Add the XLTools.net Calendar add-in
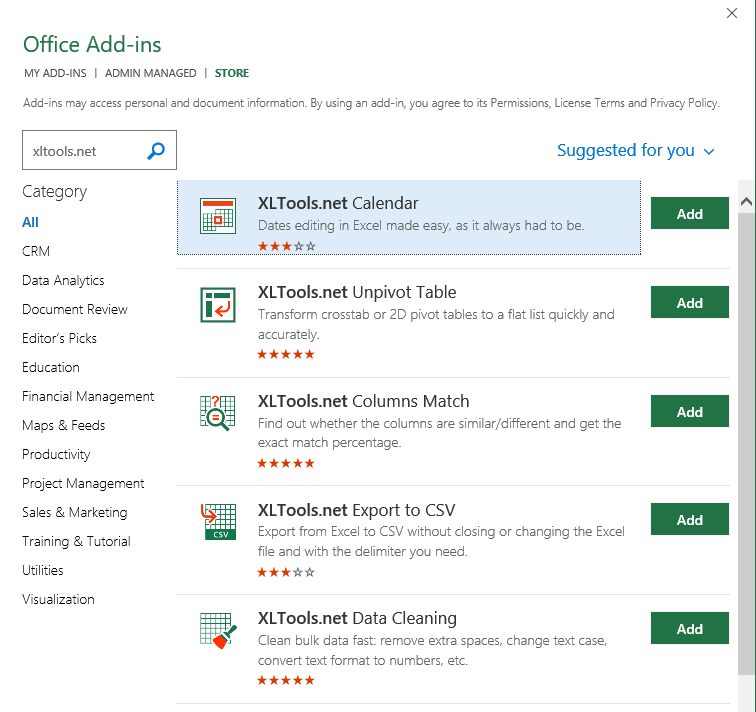 tap(689, 213)
